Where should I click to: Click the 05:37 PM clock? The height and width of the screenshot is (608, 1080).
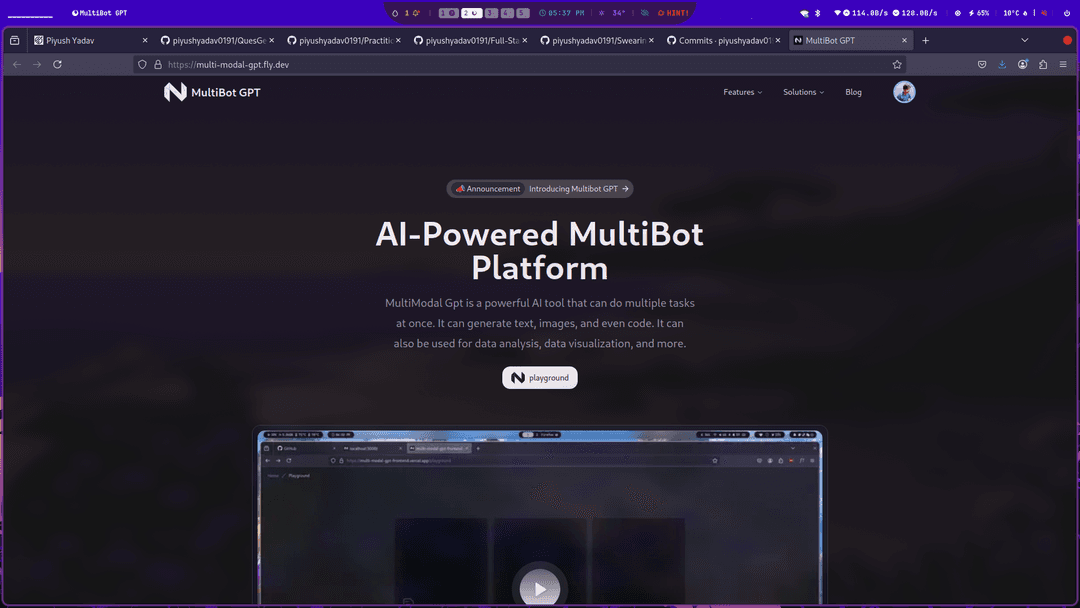click(561, 13)
